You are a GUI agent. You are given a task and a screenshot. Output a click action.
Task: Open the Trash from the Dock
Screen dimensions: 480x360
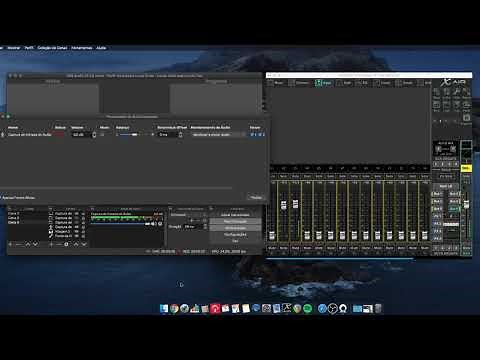[x=378, y=309]
